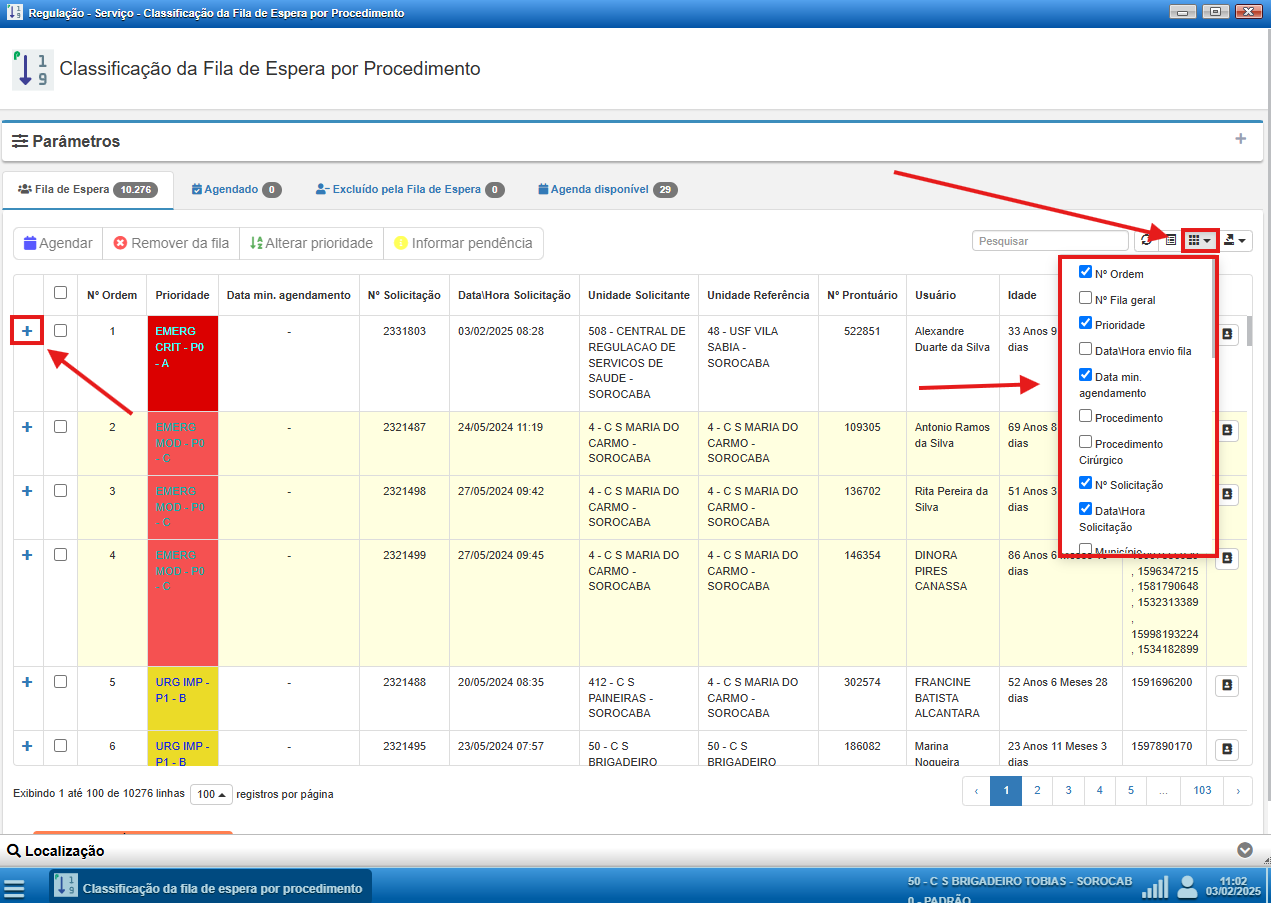Open the hamburger menu in bottom bar
Screen dimensions: 1271x903
pyautogui.click(x=14, y=888)
